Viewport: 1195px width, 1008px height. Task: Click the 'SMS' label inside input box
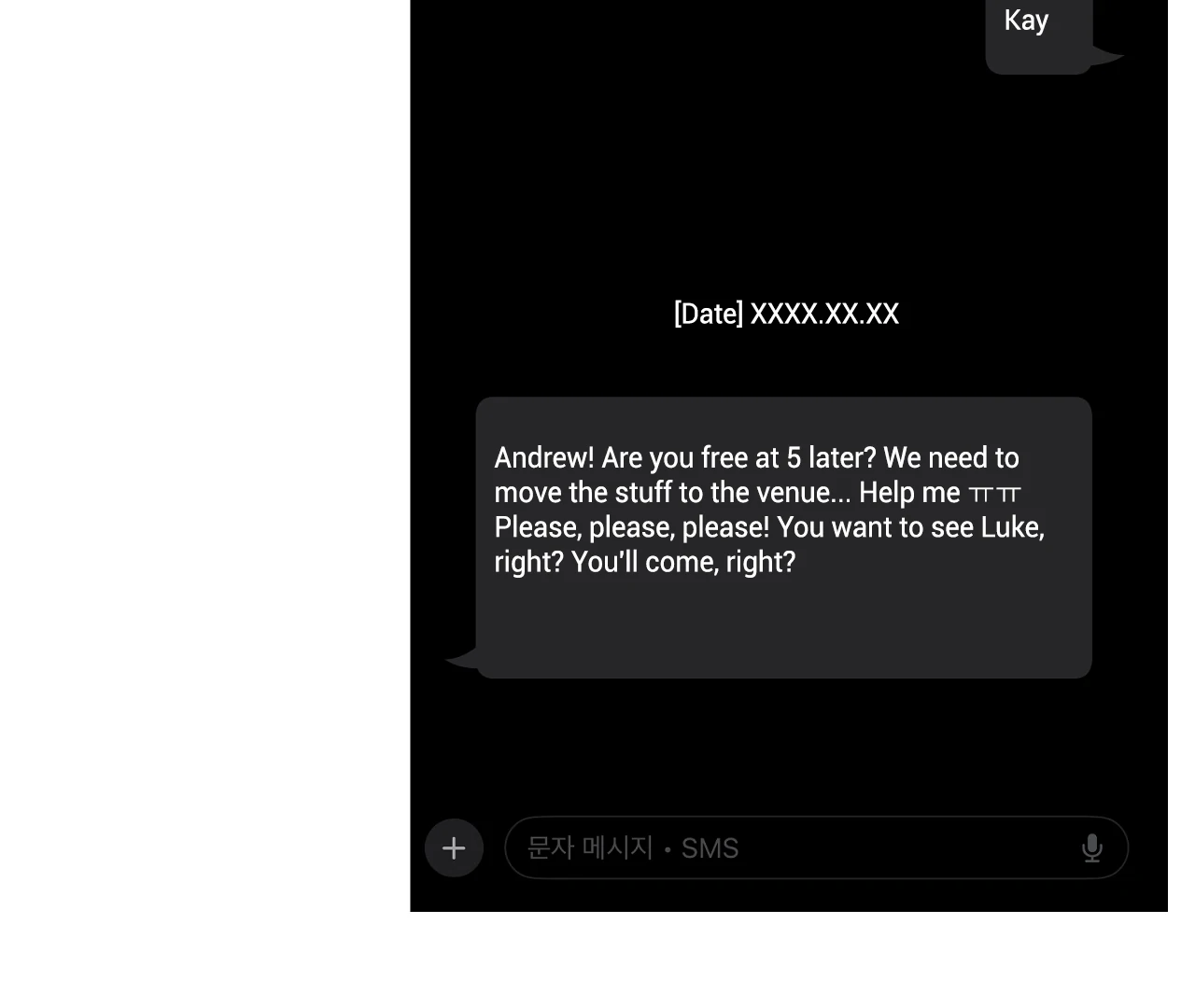coord(710,848)
